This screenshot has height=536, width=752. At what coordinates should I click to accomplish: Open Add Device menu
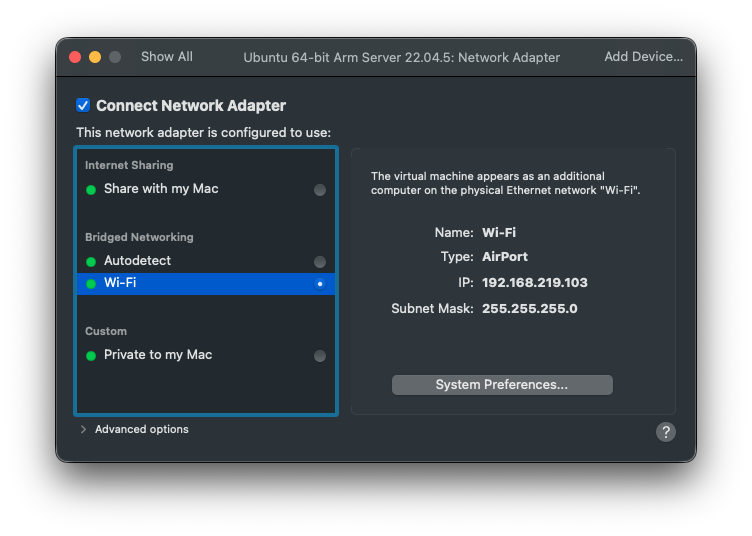tap(643, 57)
